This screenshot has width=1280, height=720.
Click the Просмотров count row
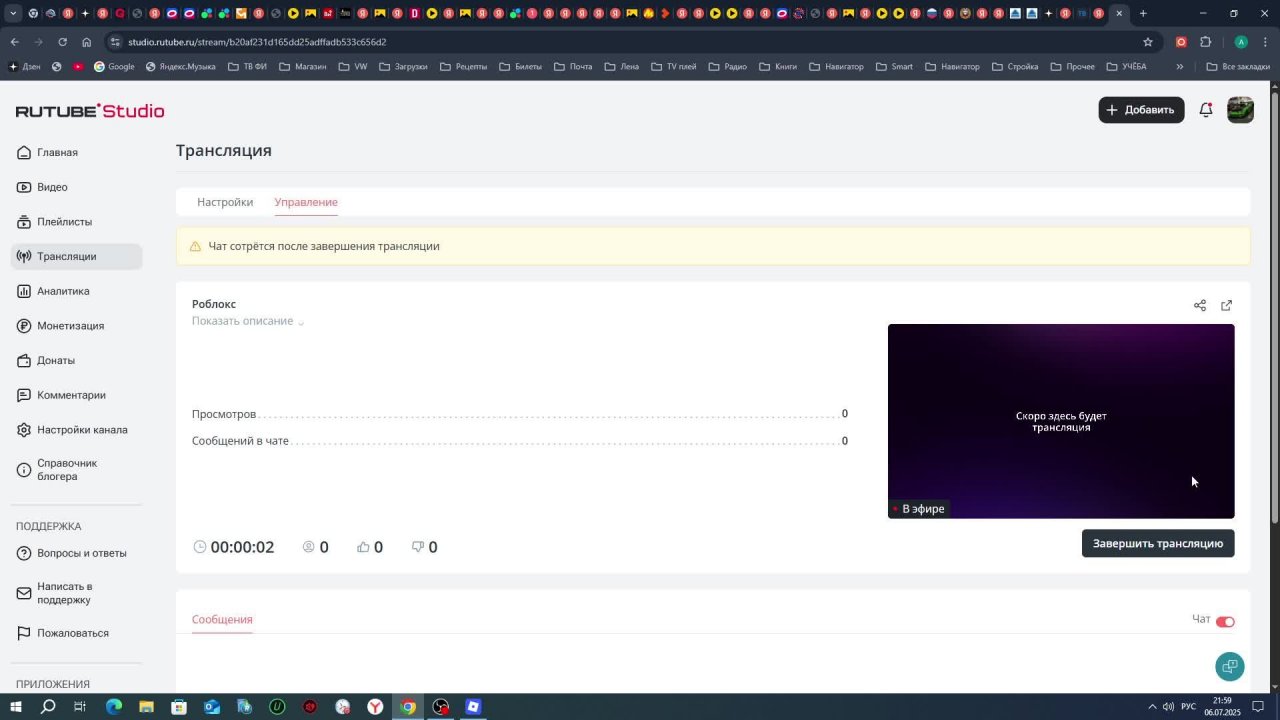pos(520,414)
